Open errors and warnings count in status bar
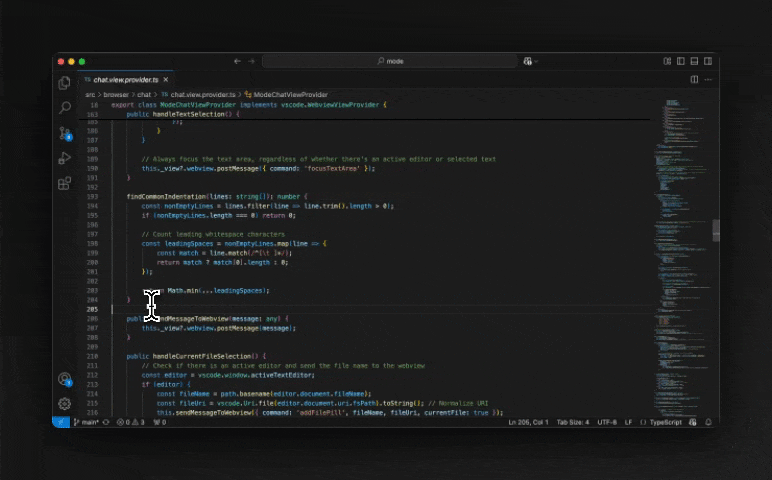The width and height of the screenshot is (772, 480). [x=130, y=422]
